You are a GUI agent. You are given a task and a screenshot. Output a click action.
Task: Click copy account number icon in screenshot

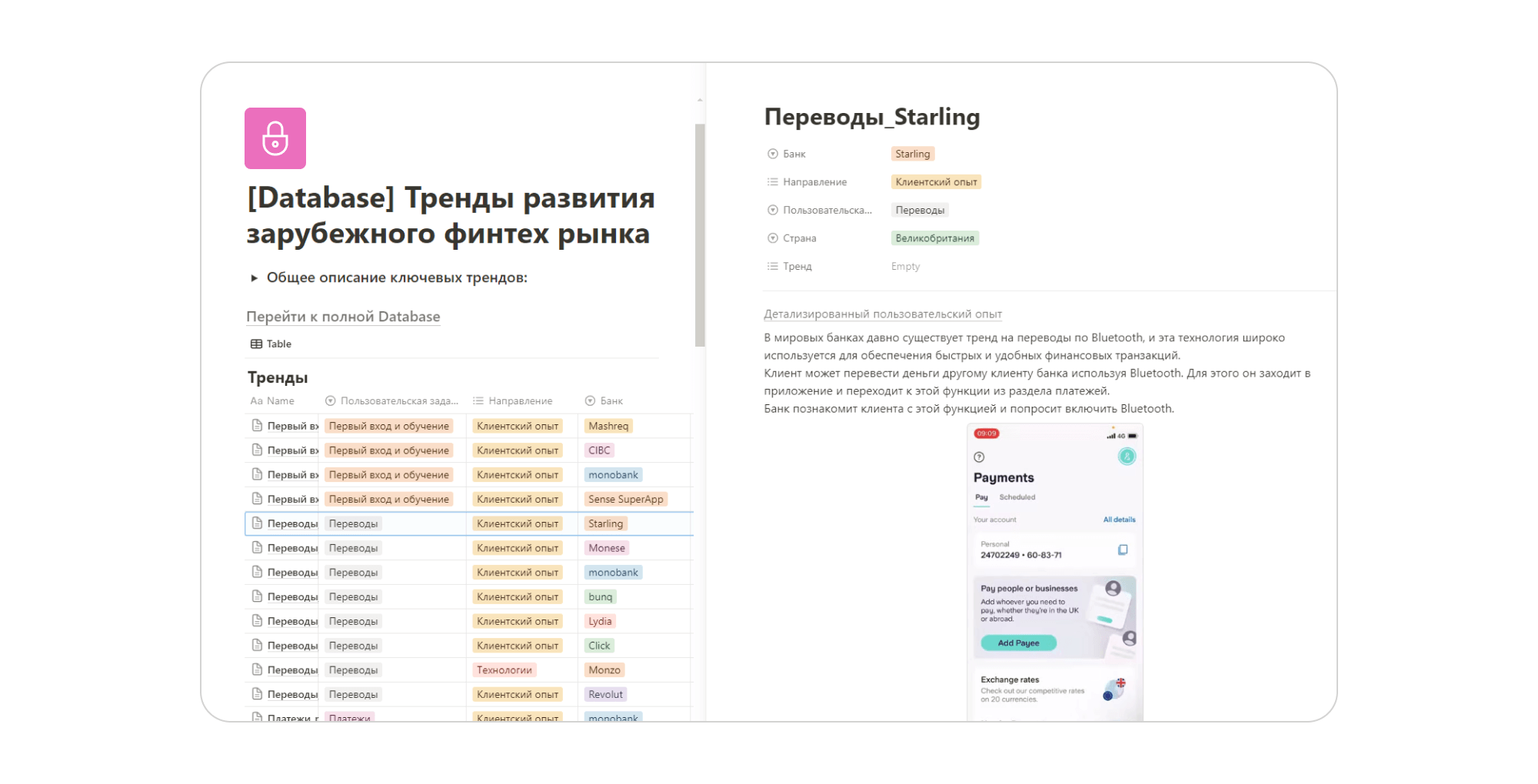coord(1123,550)
